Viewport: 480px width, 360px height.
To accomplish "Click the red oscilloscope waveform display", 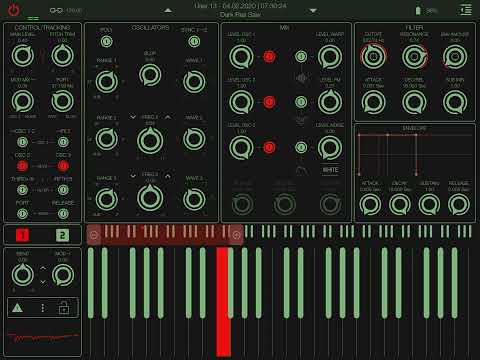I will pos(43,337).
